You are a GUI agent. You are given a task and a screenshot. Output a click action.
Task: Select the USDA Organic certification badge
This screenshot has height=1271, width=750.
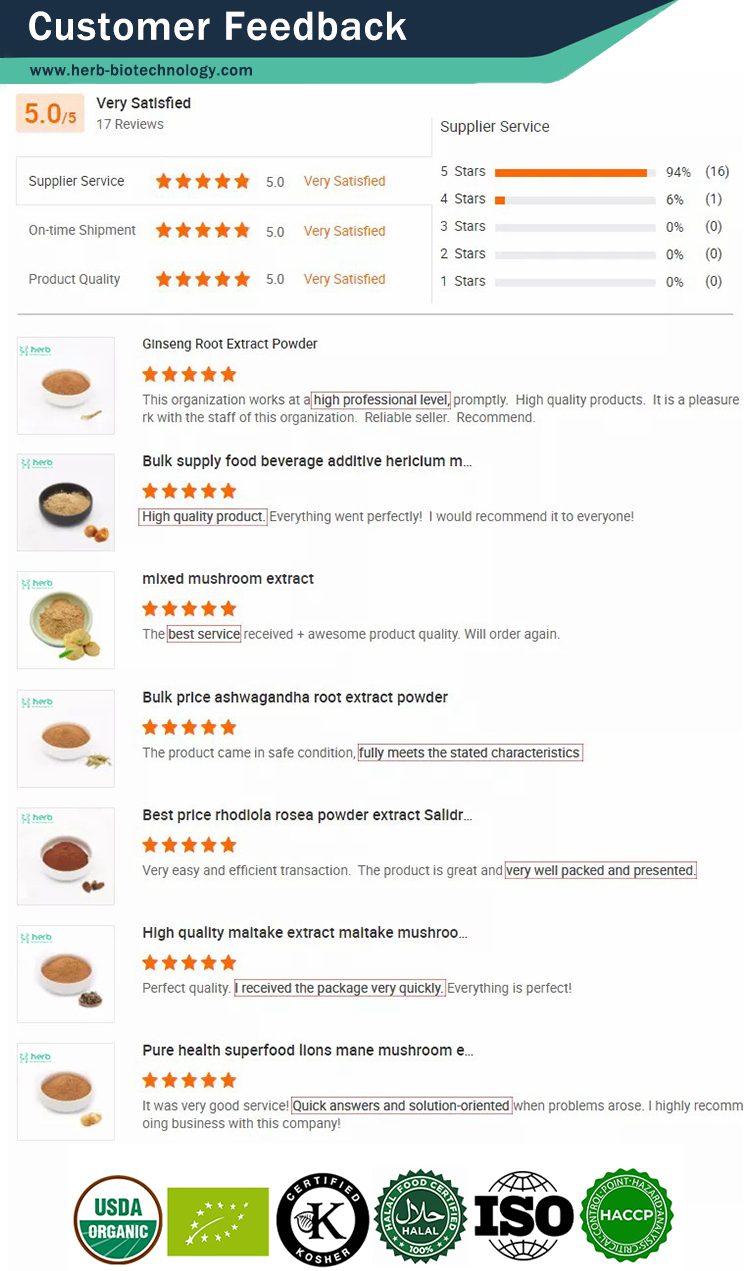(x=117, y=1220)
